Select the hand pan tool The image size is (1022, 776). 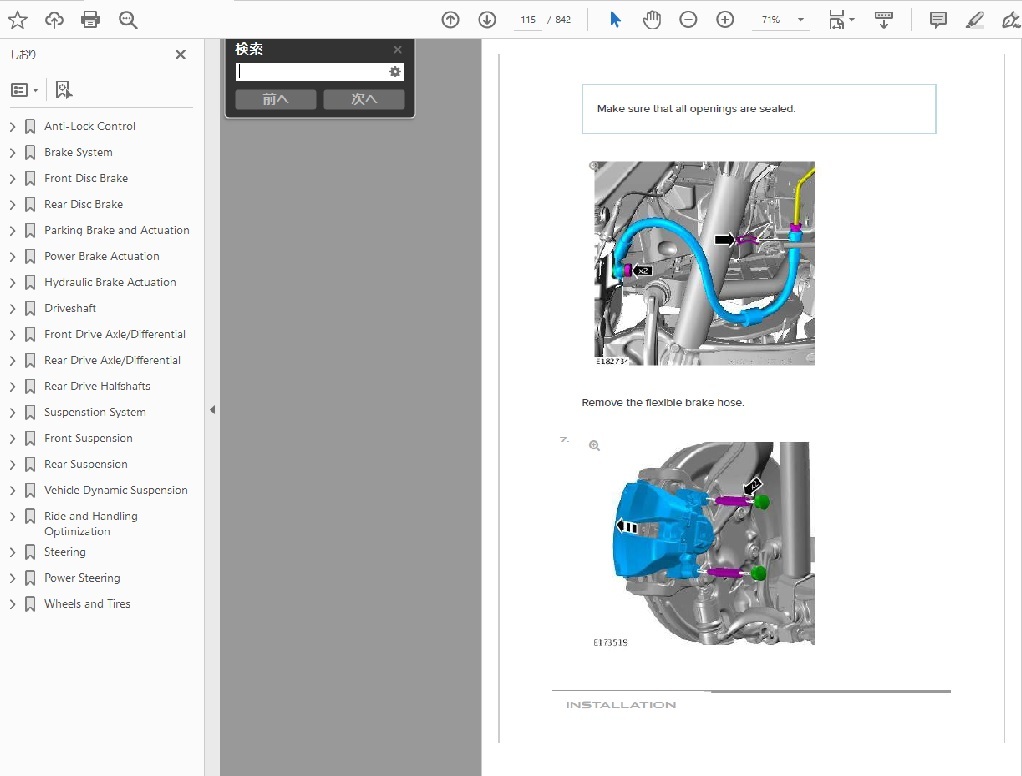point(651,20)
